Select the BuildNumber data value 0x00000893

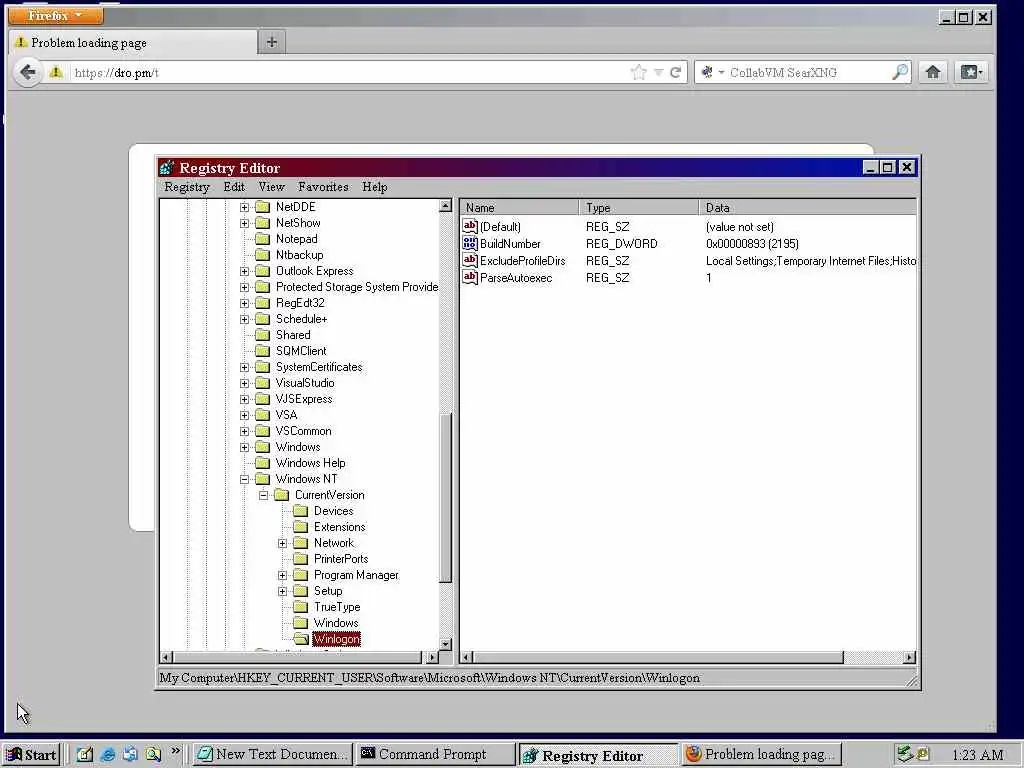752,244
